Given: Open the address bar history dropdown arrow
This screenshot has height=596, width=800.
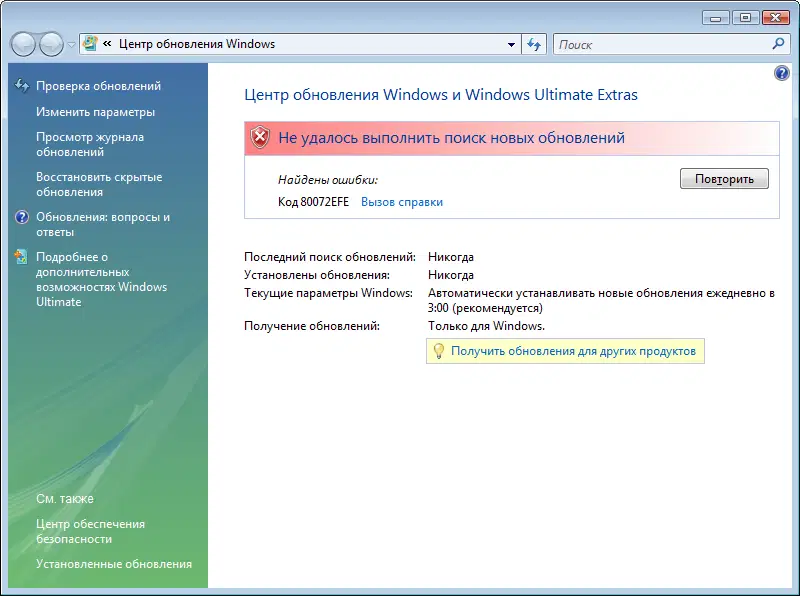Looking at the screenshot, I should coord(511,44).
